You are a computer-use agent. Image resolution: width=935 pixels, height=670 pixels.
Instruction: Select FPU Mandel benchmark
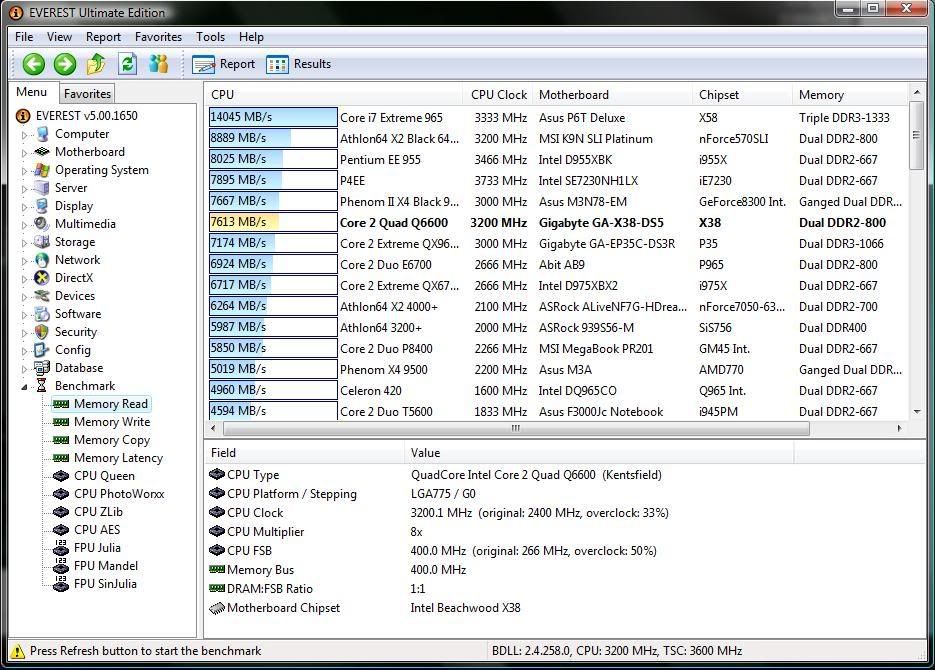[106, 566]
